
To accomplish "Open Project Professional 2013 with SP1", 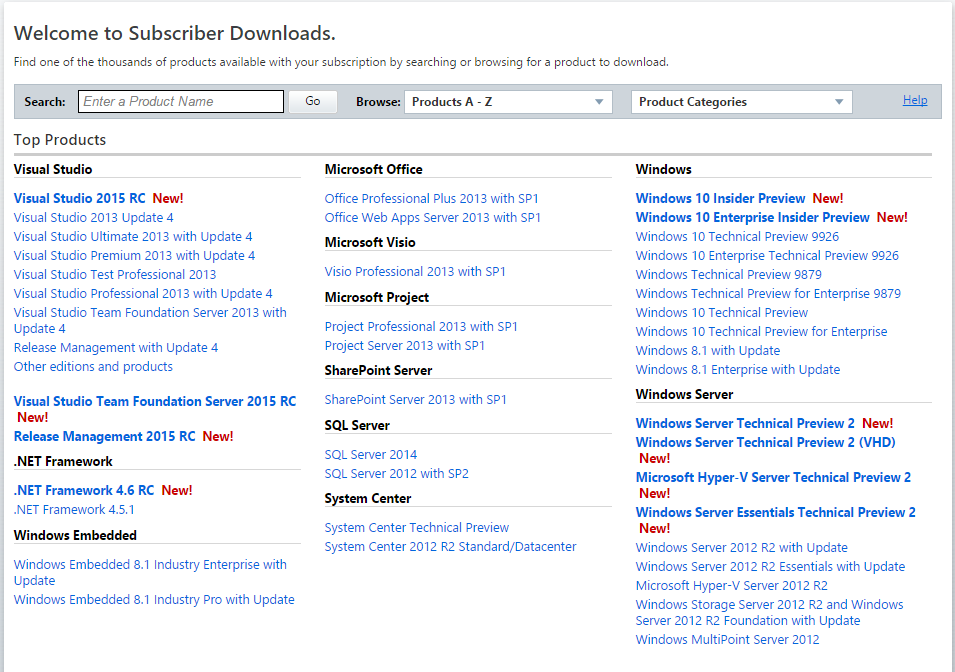I will [x=421, y=326].
